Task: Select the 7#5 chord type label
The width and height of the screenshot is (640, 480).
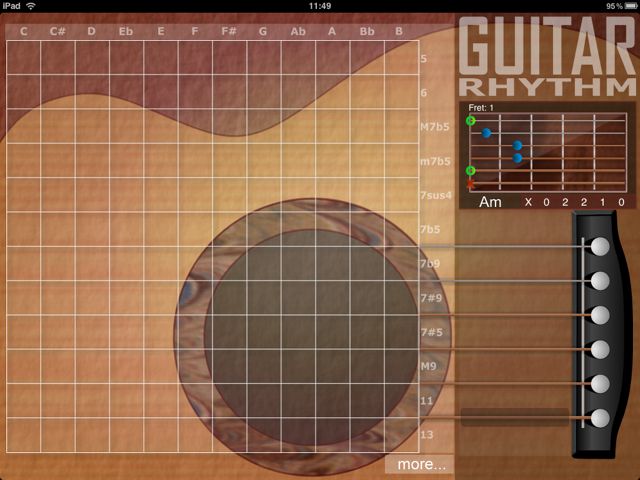Action: pos(431,332)
